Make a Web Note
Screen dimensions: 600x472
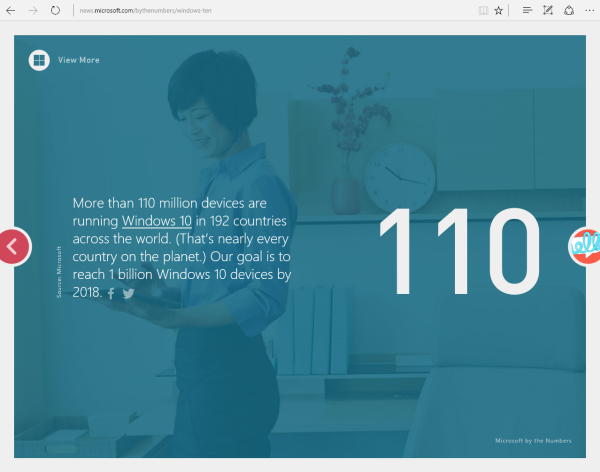(547, 10)
